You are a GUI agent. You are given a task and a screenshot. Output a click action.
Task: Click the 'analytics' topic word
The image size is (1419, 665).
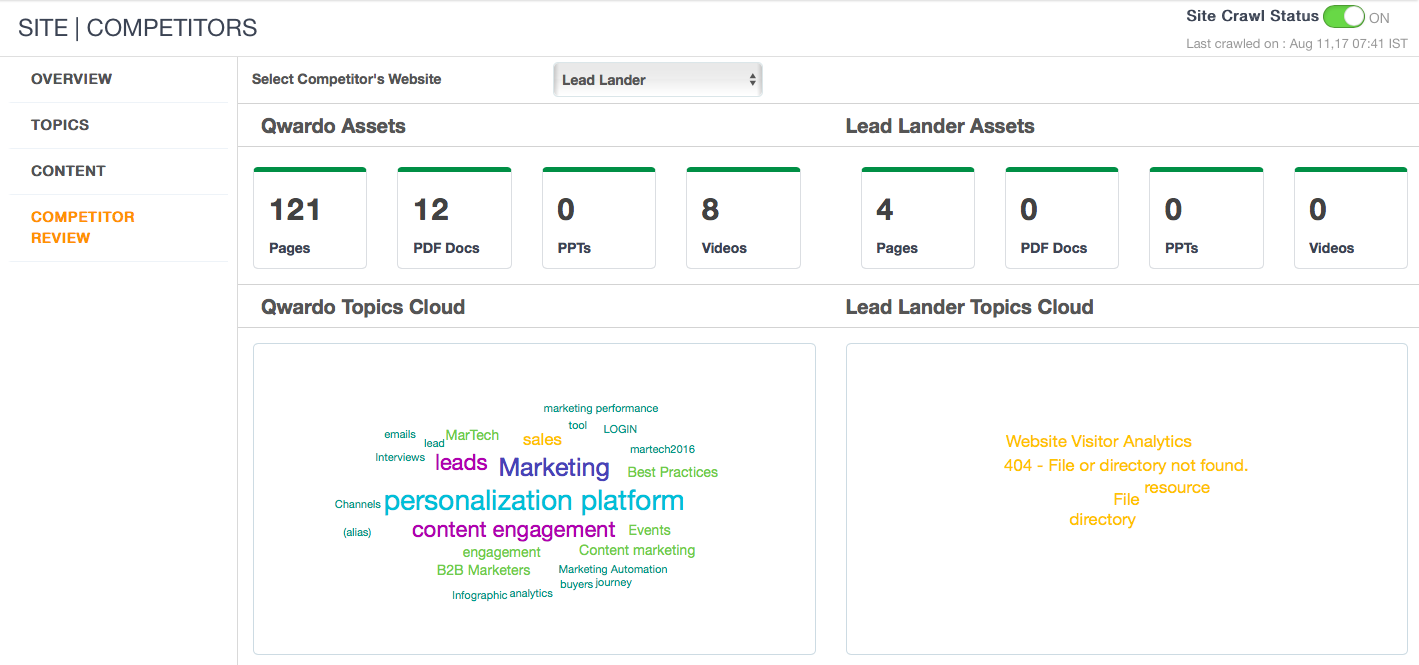tap(531, 593)
